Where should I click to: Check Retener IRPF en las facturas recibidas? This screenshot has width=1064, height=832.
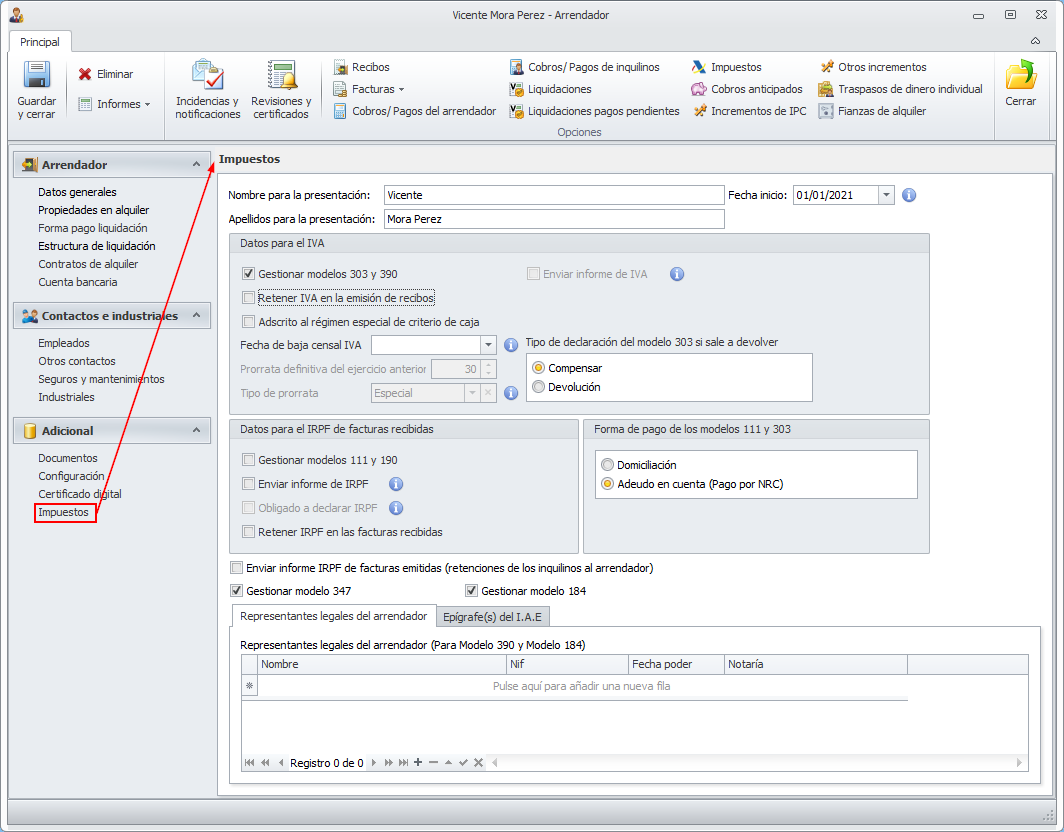[248, 531]
